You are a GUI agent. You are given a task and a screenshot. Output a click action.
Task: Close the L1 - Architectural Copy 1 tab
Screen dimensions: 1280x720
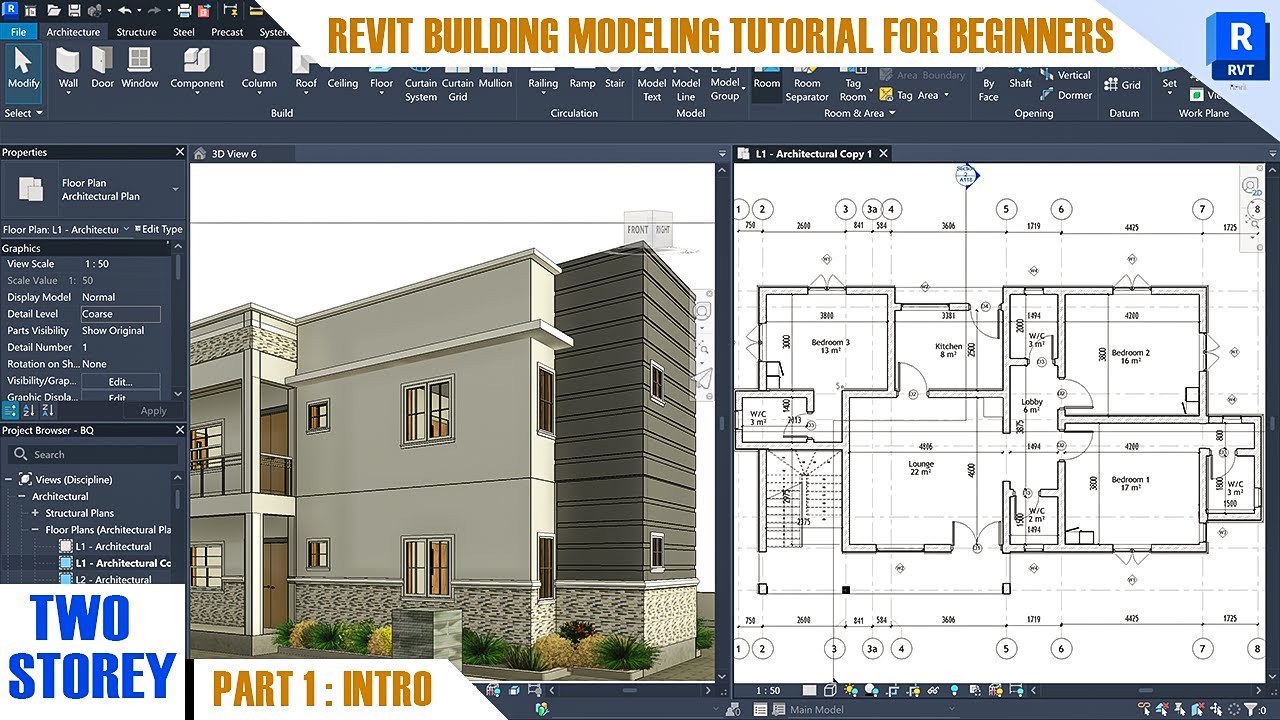tap(884, 154)
